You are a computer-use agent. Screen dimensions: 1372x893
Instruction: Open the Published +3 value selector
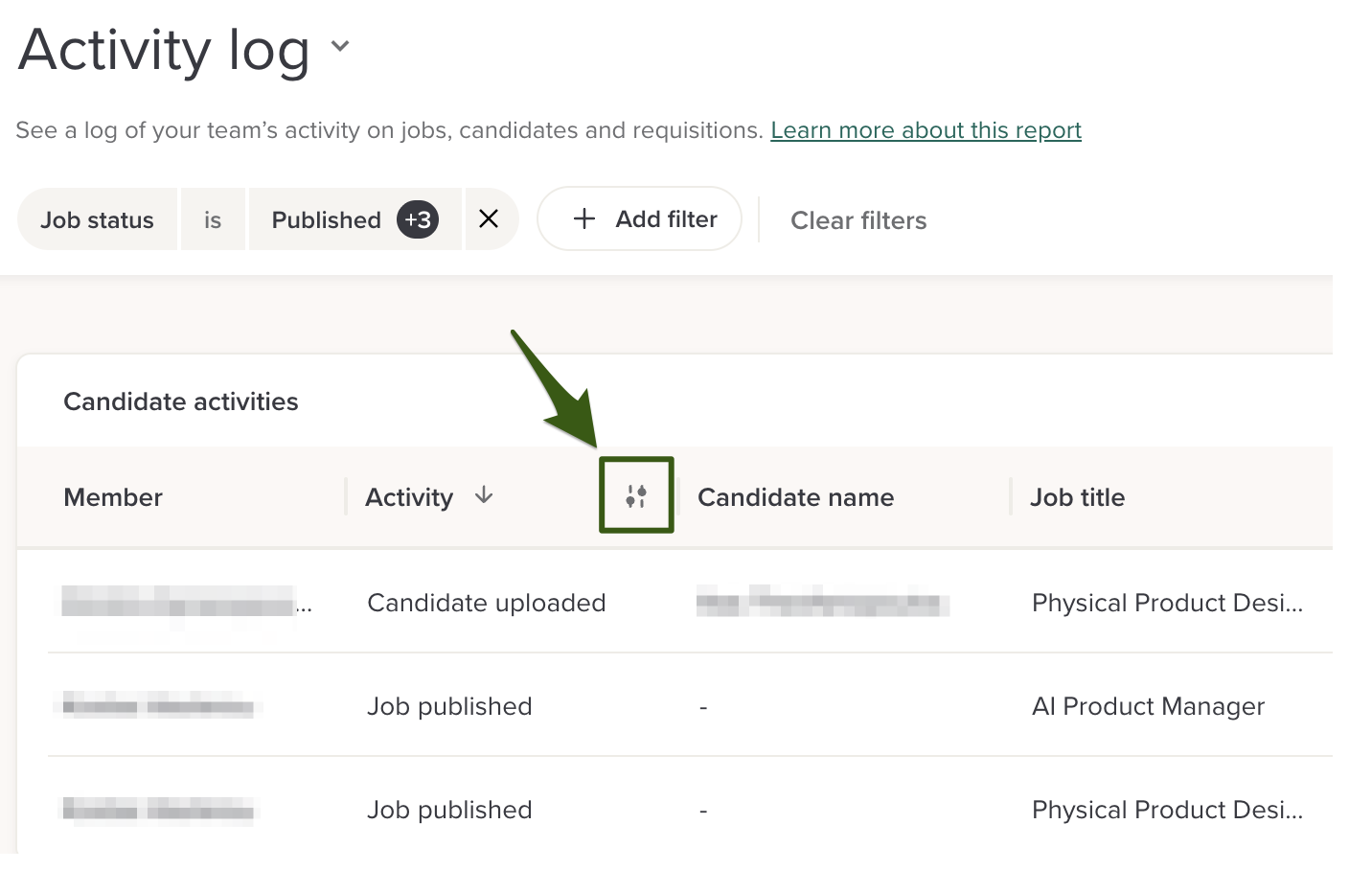pyautogui.click(x=326, y=220)
